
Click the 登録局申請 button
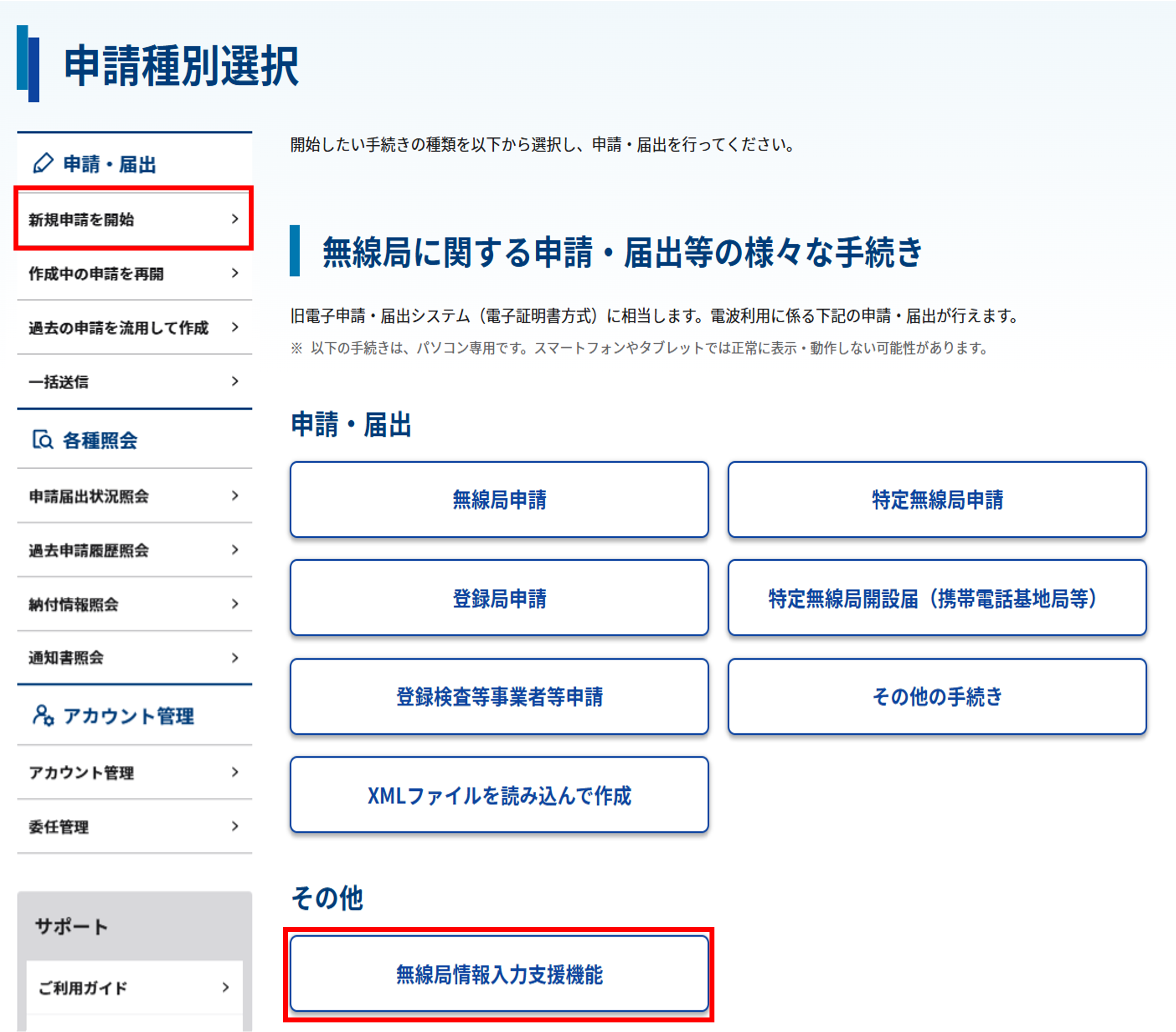pos(499,598)
